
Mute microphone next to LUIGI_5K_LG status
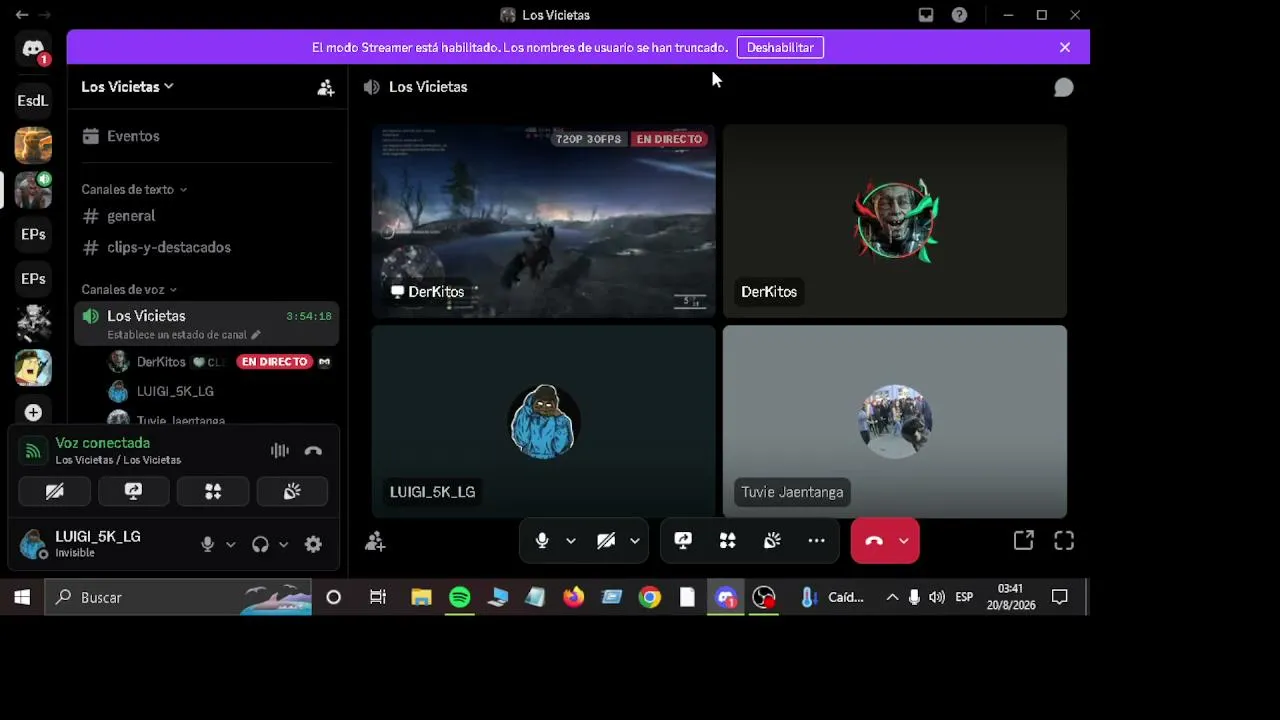[207, 544]
